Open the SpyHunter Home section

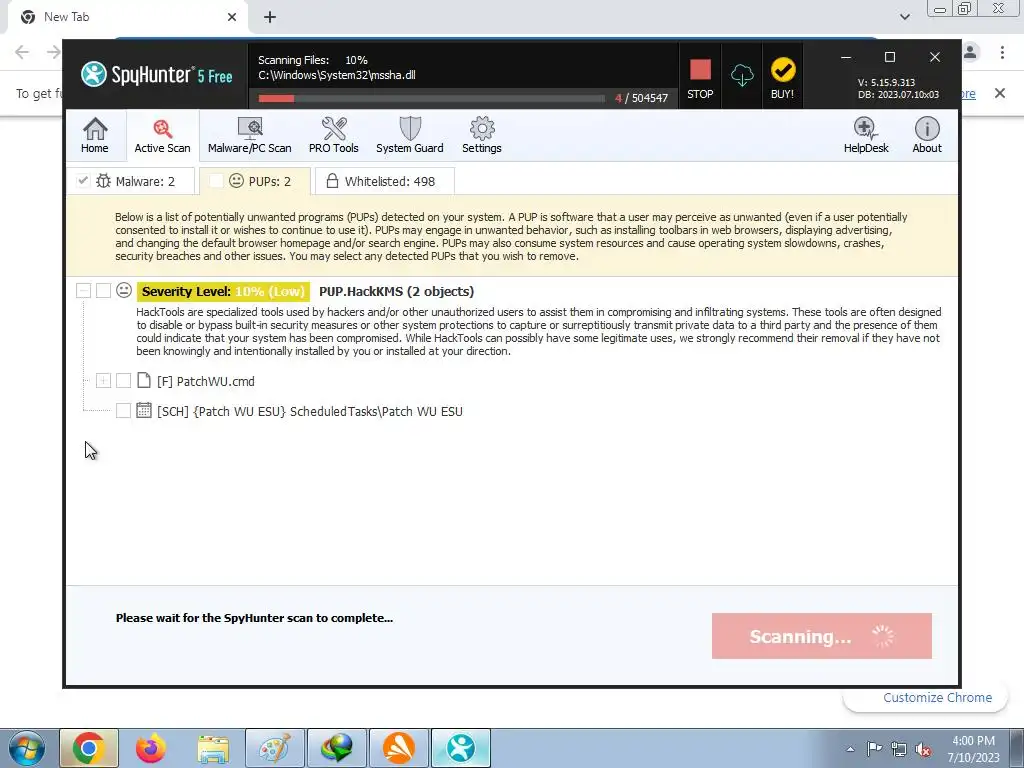pyautogui.click(x=95, y=135)
